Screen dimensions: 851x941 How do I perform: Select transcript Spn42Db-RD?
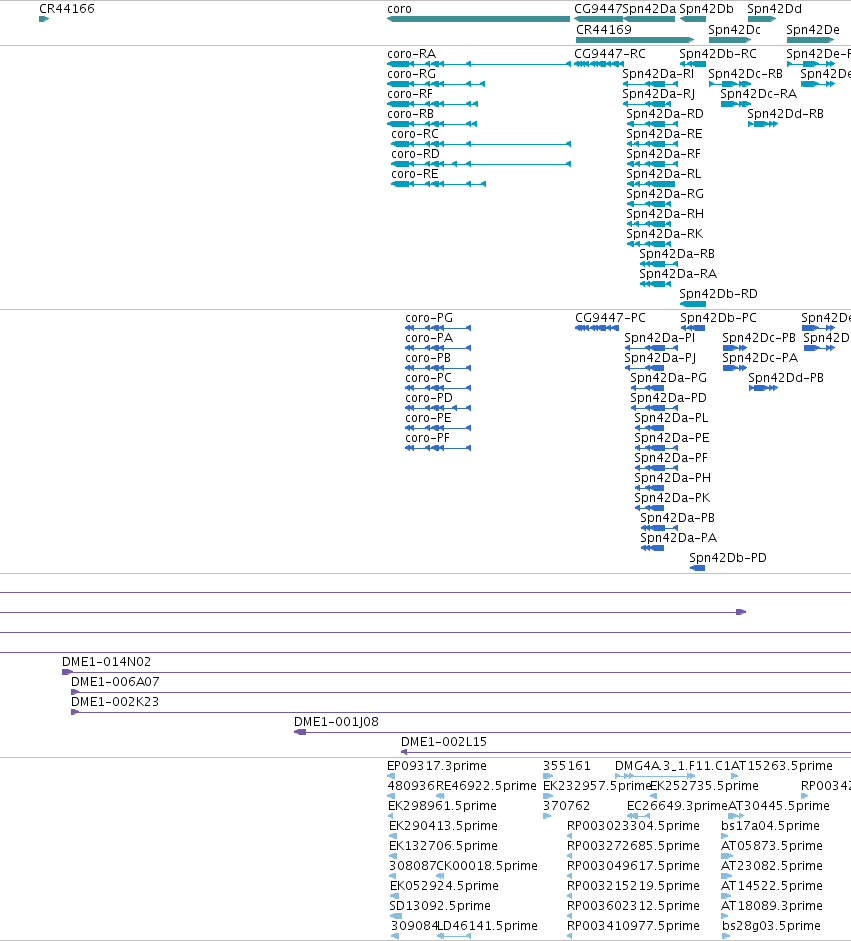click(x=718, y=294)
